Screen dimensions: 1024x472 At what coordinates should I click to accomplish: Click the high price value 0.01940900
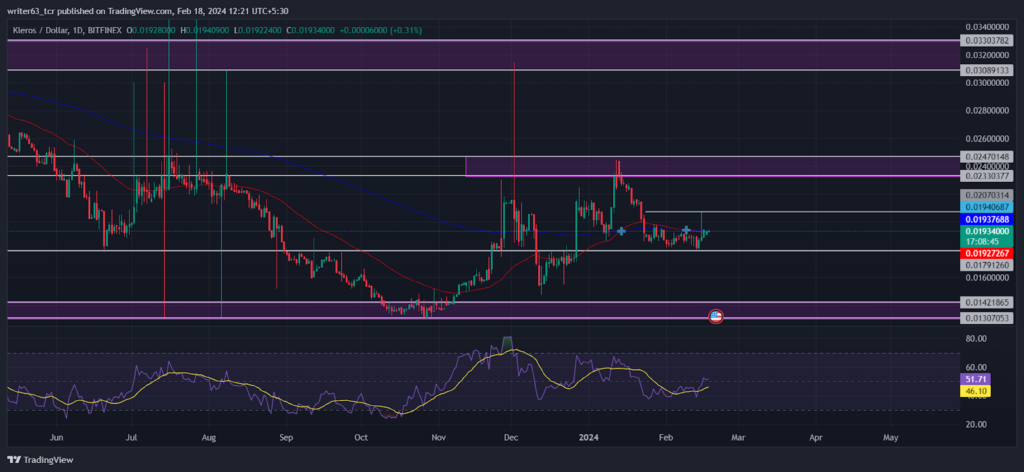[208, 31]
